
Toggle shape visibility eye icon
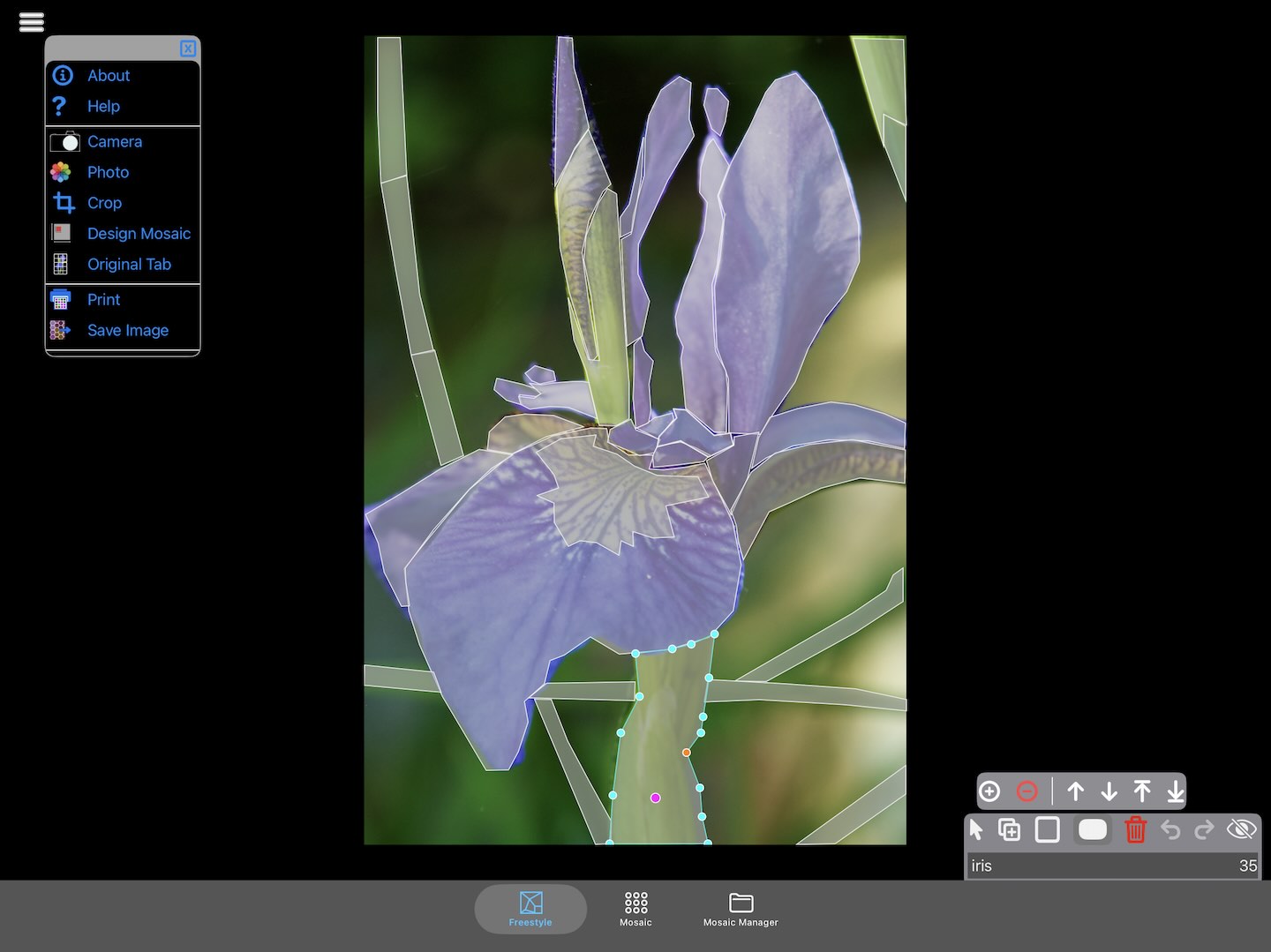(1241, 829)
